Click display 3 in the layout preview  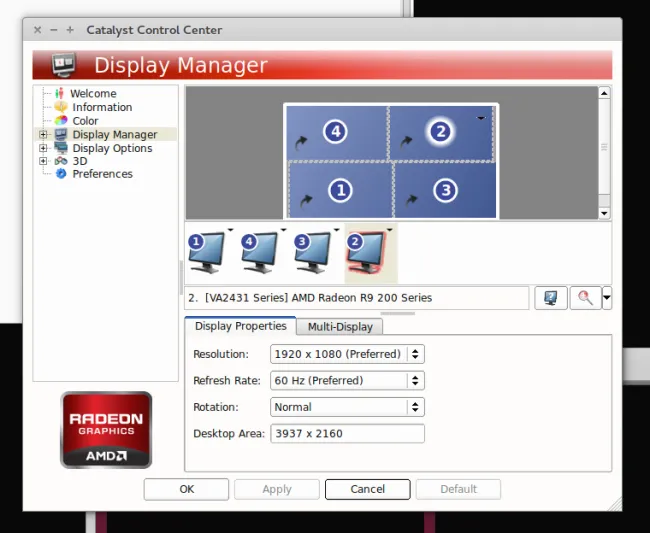tap(444, 190)
